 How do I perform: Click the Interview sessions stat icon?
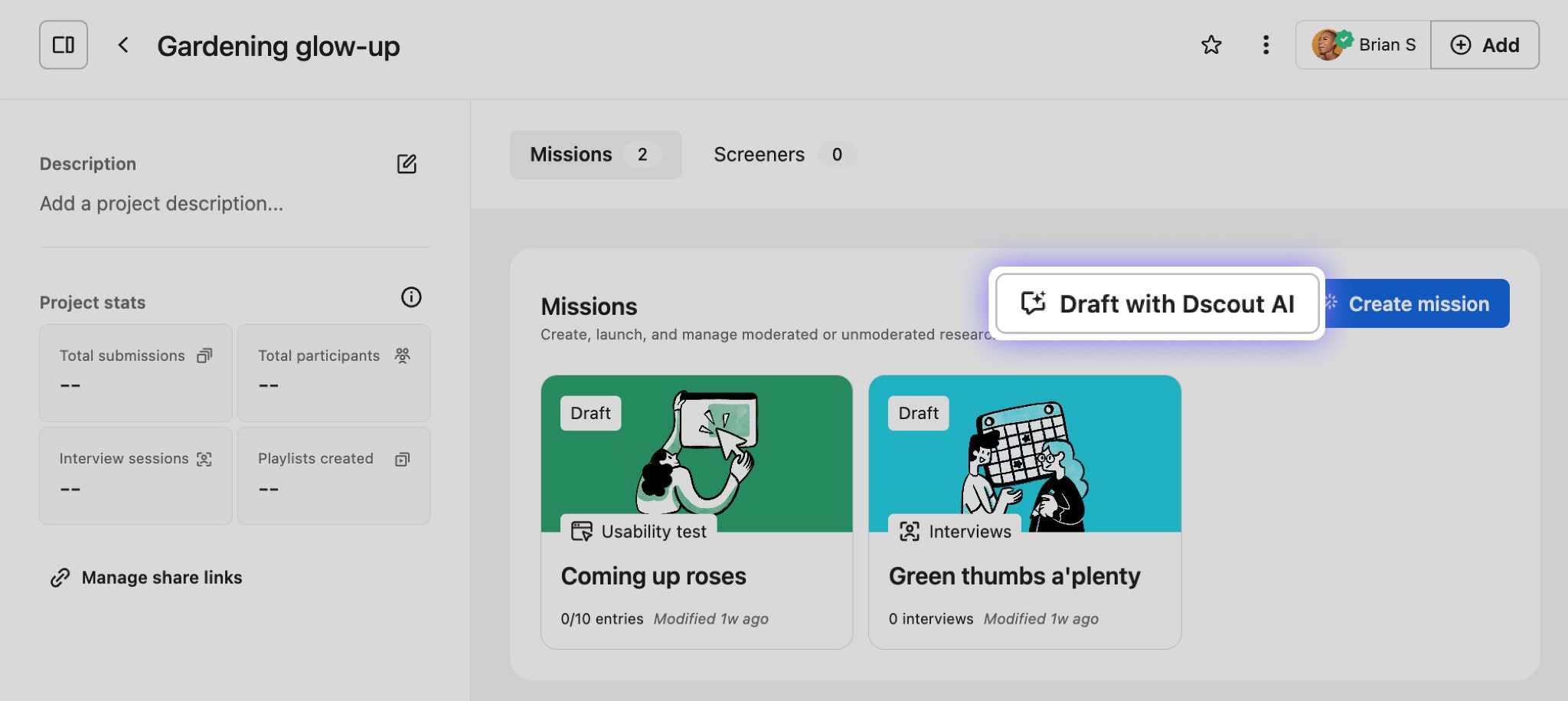pos(204,459)
